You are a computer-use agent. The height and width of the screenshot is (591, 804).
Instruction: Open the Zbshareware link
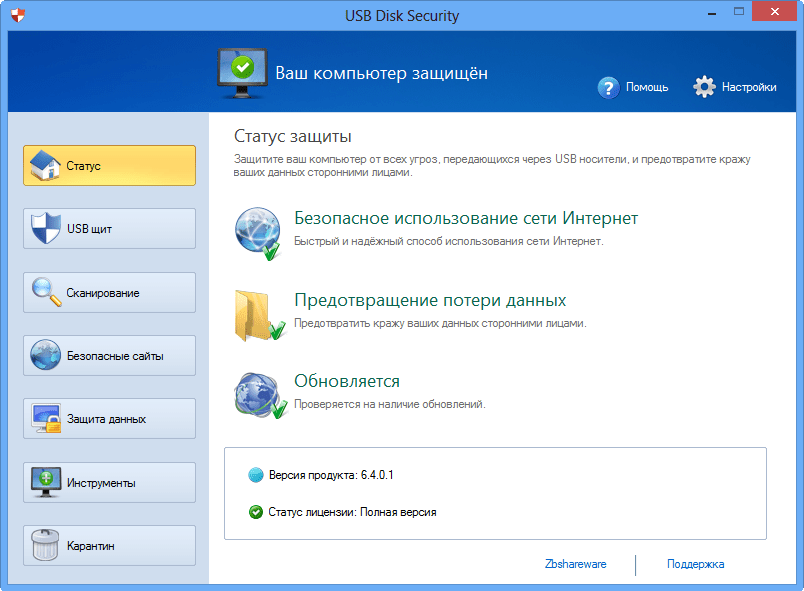coord(575,564)
